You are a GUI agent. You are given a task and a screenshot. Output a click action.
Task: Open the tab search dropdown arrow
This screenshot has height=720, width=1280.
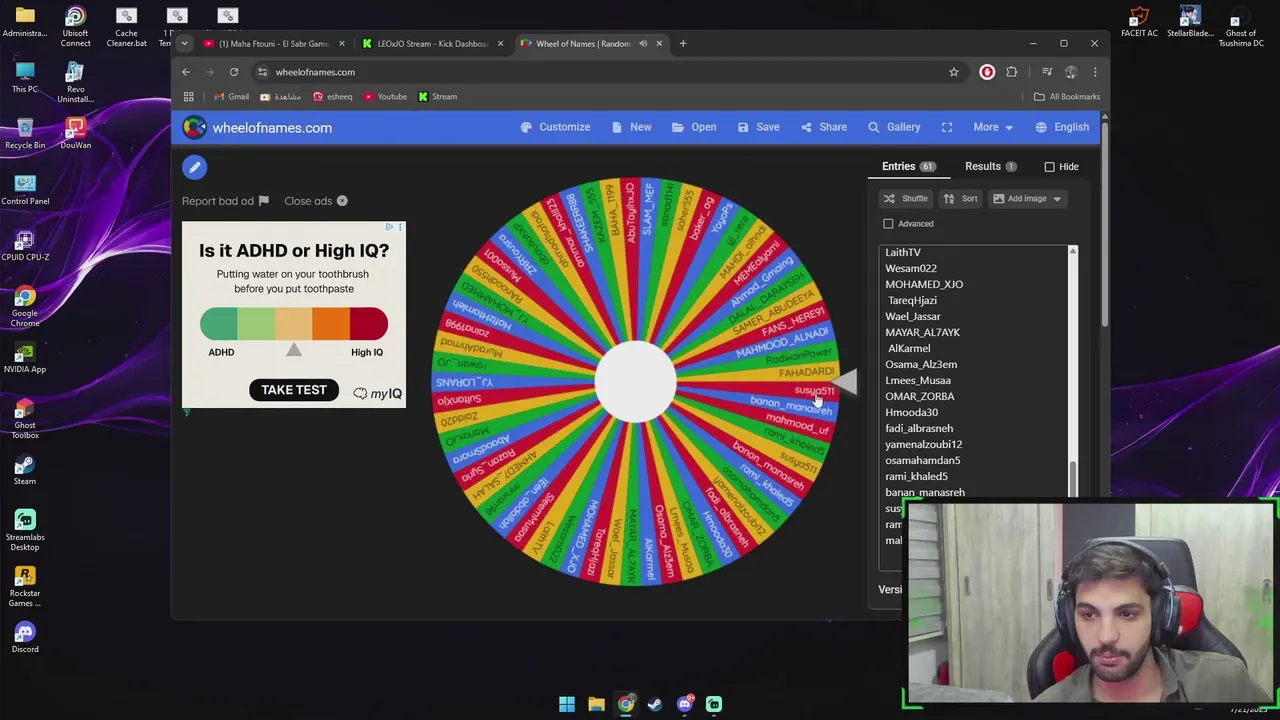[x=184, y=43]
